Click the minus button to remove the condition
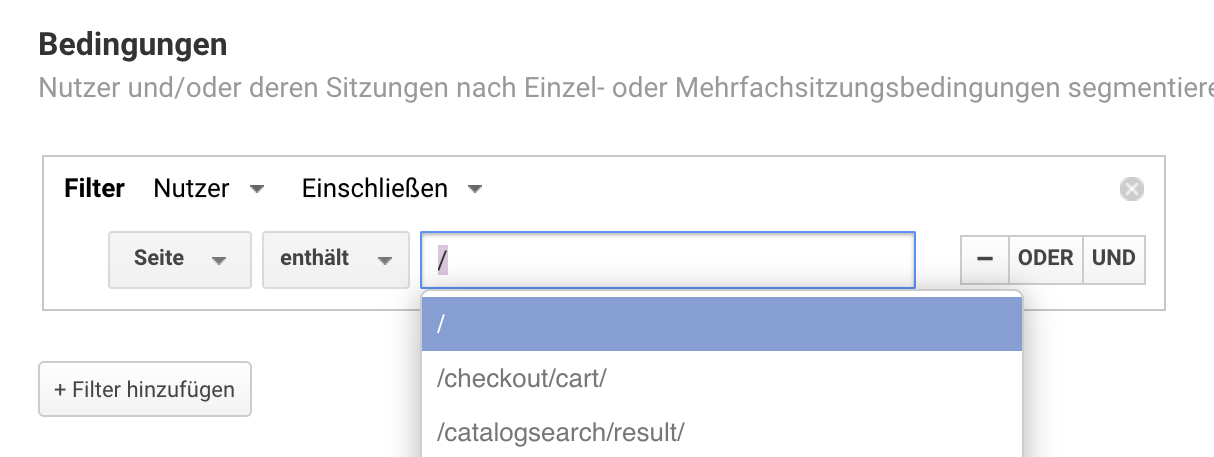 tap(984, 258)
